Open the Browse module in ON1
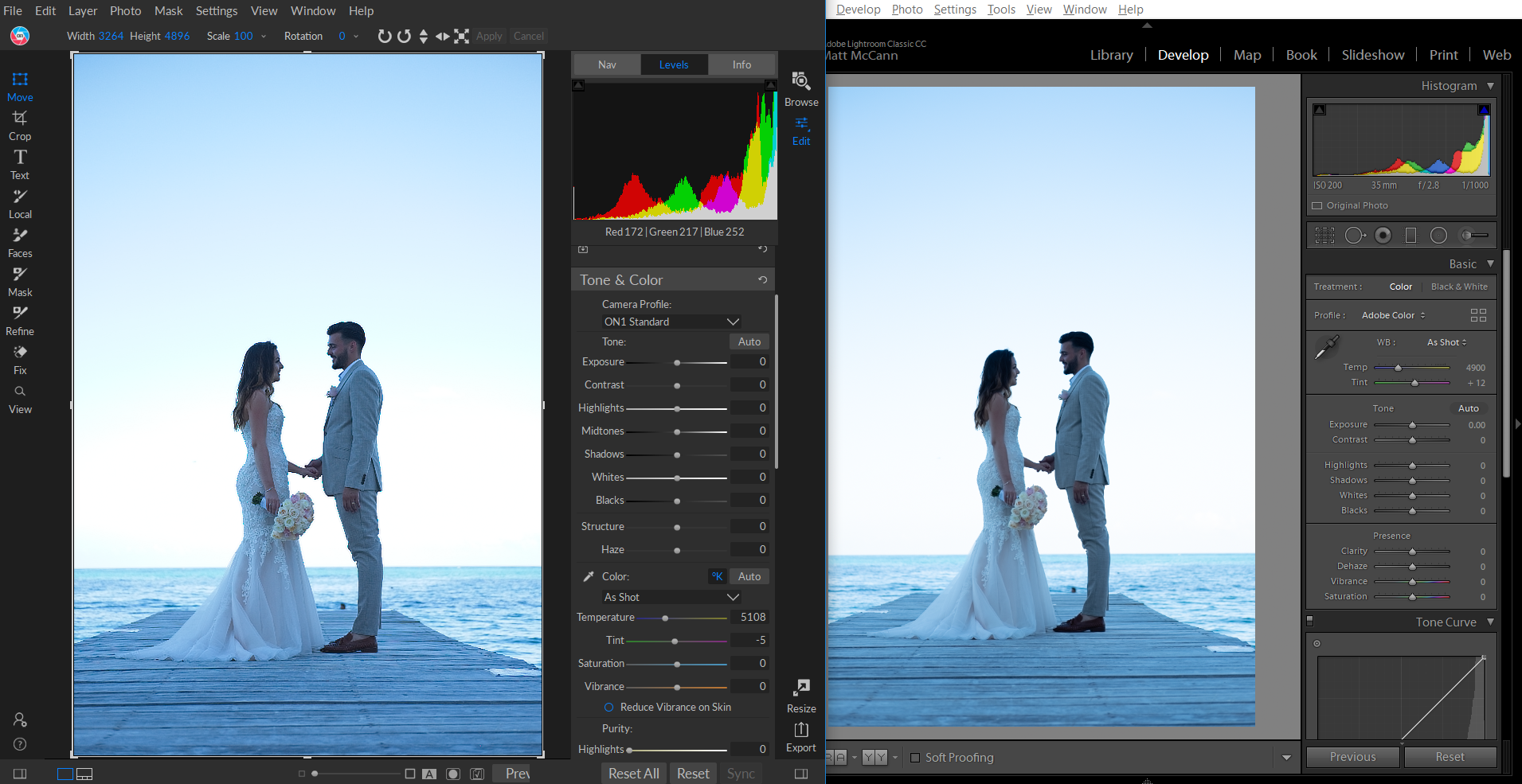Viewport: 1522px width, 784px height. pyautogui.click(x=801, y=88)
